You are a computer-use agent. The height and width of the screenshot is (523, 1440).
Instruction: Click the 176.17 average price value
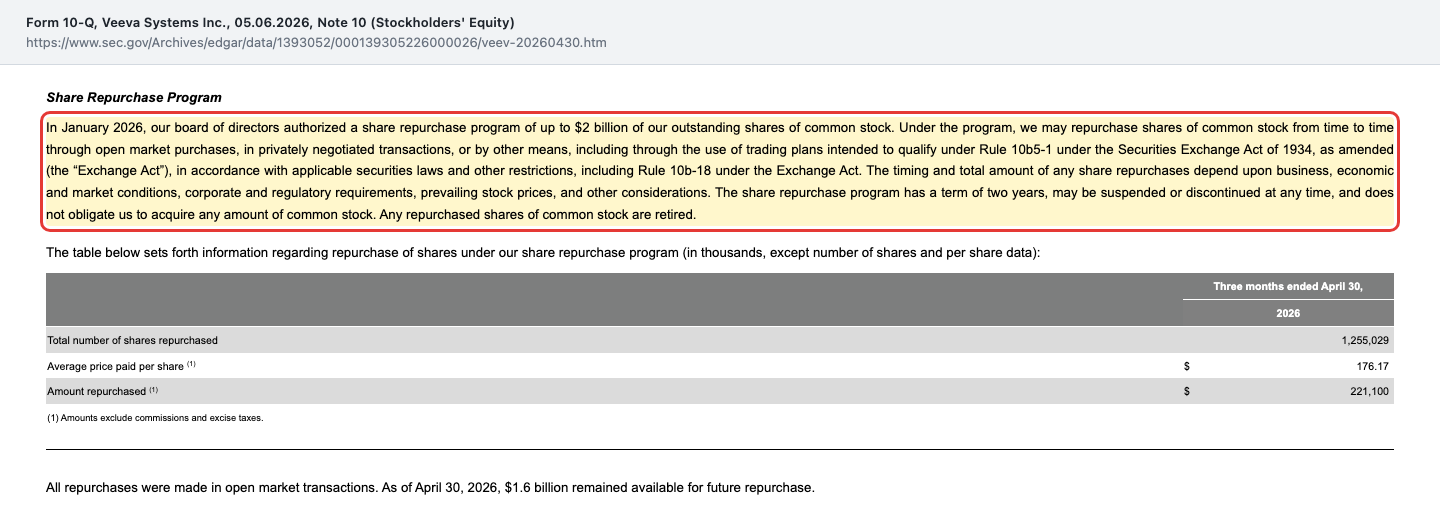[1374, 366]
